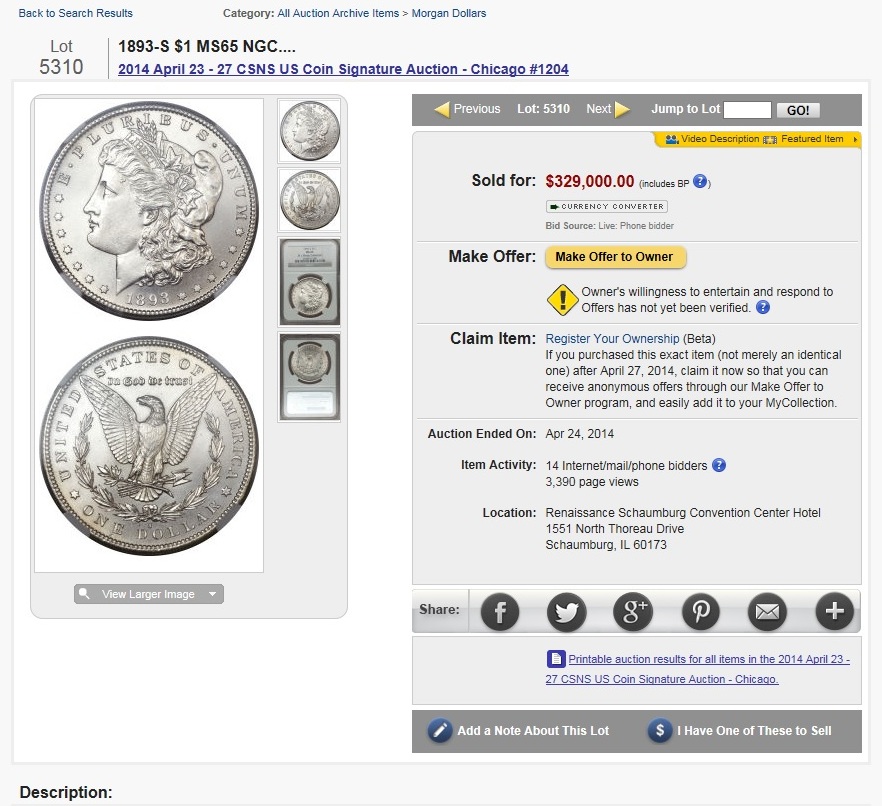Image resolution: width=882 pixels, height=806 pixels.
Task: Click Add a Note About This Lot
Action: 520,730
